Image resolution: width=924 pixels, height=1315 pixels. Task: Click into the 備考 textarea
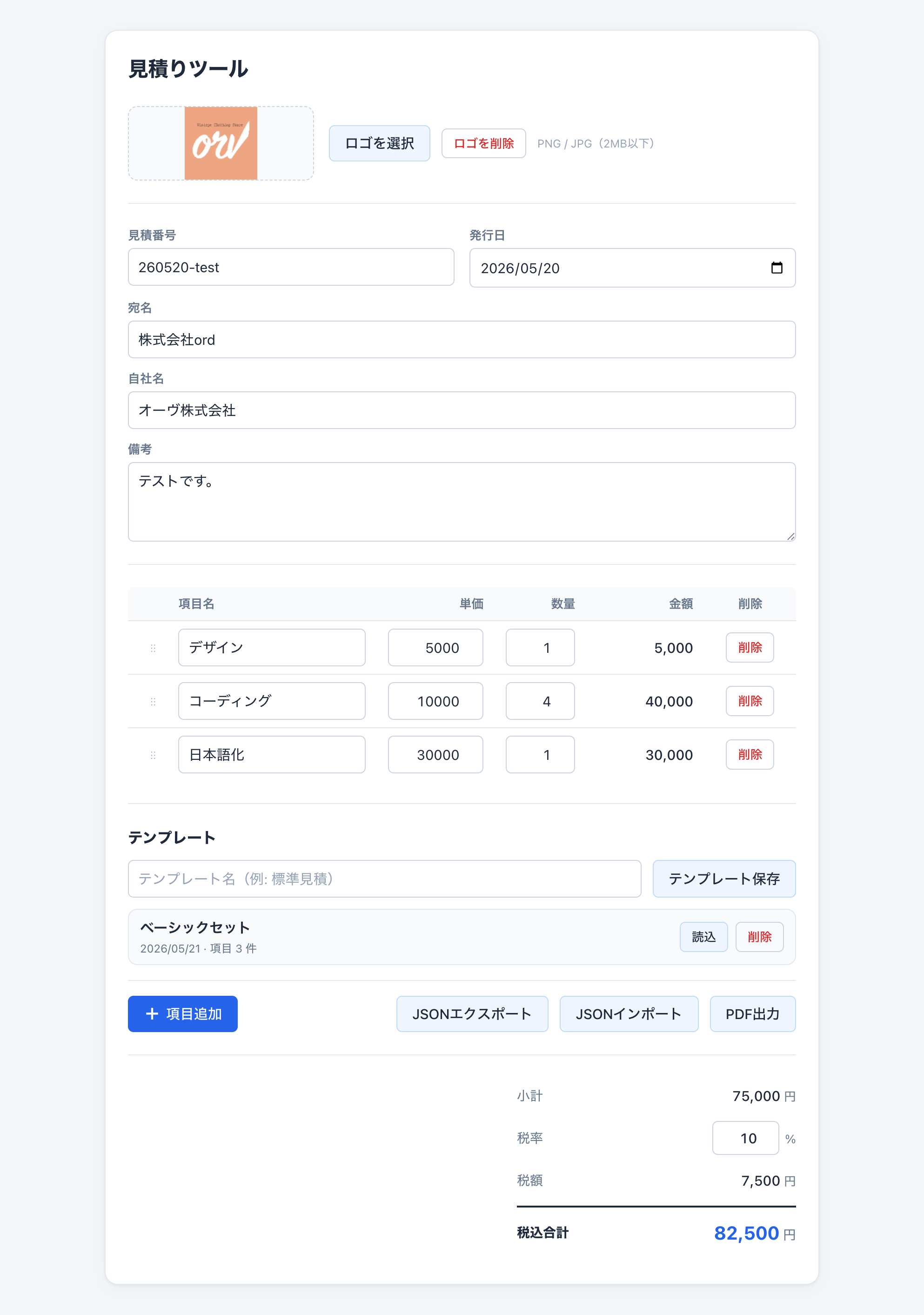pos(462,502)
